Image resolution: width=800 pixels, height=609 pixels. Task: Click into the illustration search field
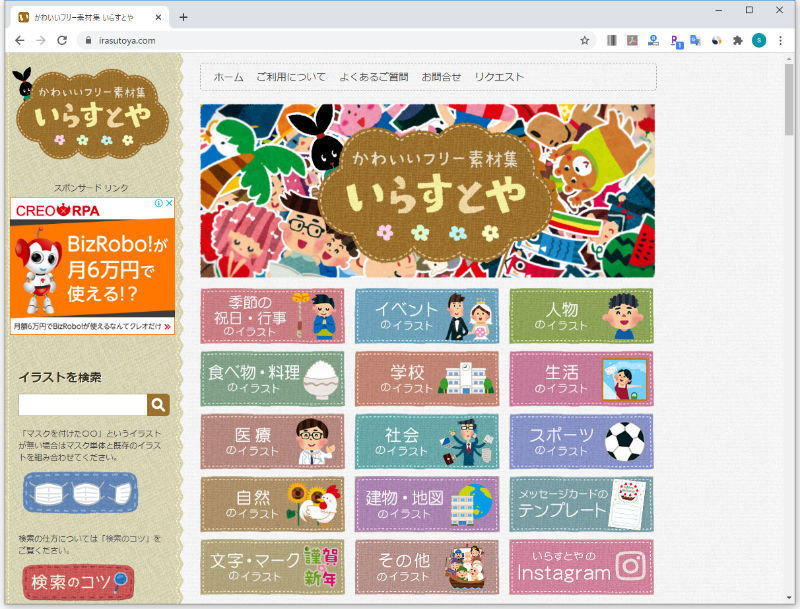[x=82, y=404]
